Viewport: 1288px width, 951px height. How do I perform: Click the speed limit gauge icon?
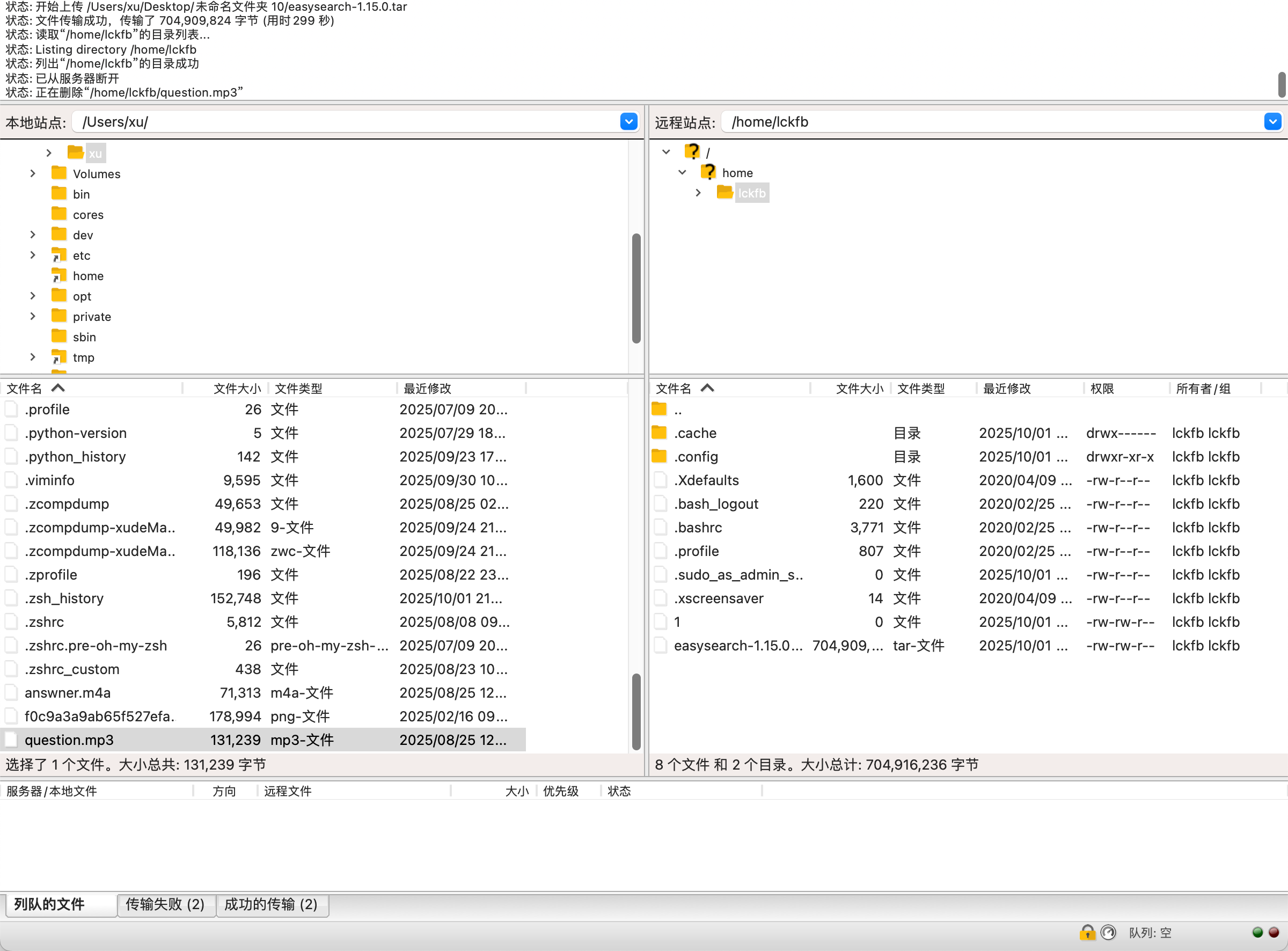(1108, 932)
